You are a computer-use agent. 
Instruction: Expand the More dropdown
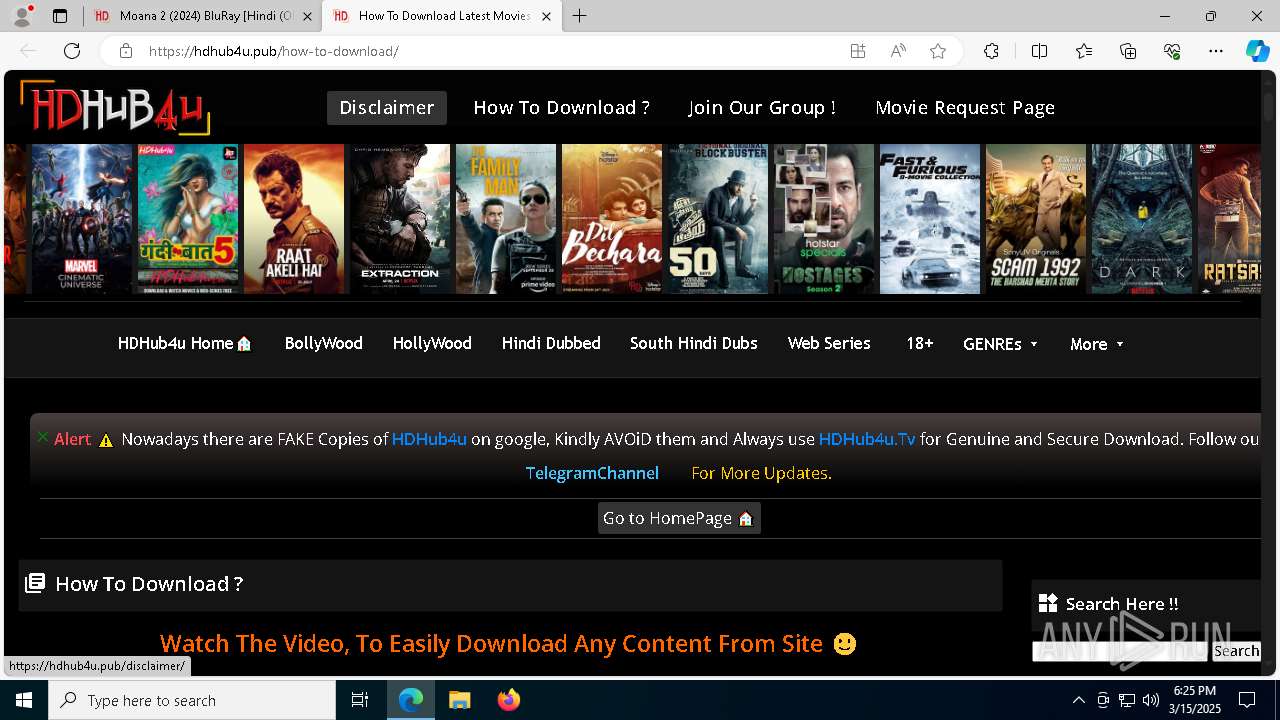point(1097,343)
